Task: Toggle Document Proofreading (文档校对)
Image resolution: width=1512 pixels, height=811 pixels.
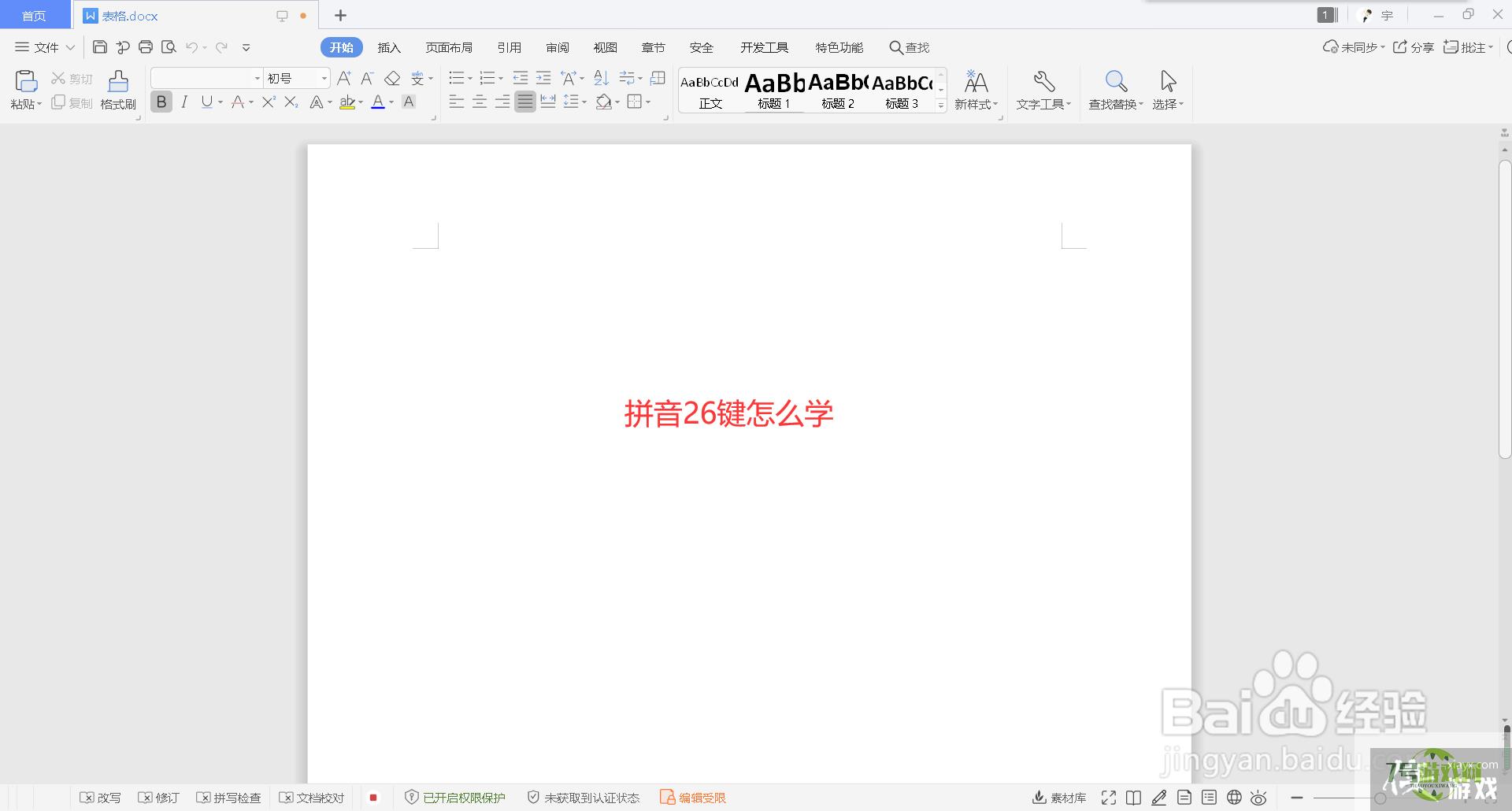Action: pos(312,798)
